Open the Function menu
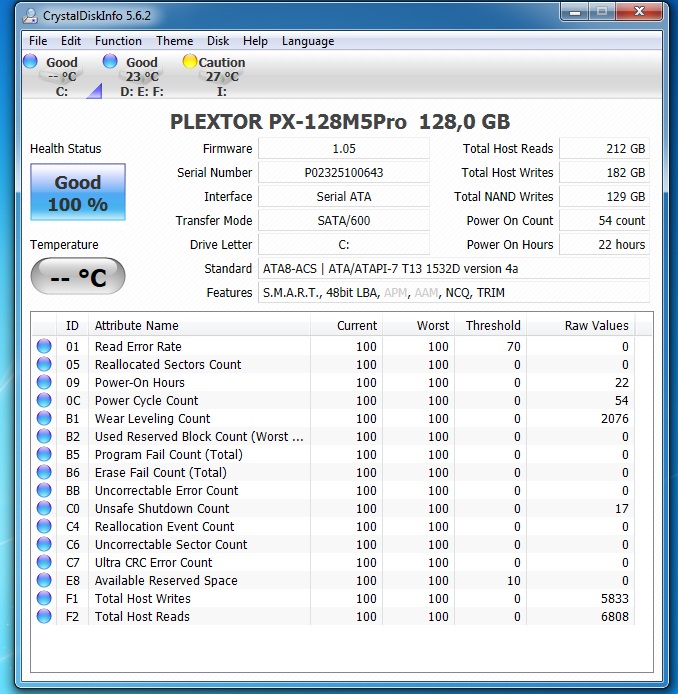Screen dimensions: 678x694 click(x=118, y=41)
